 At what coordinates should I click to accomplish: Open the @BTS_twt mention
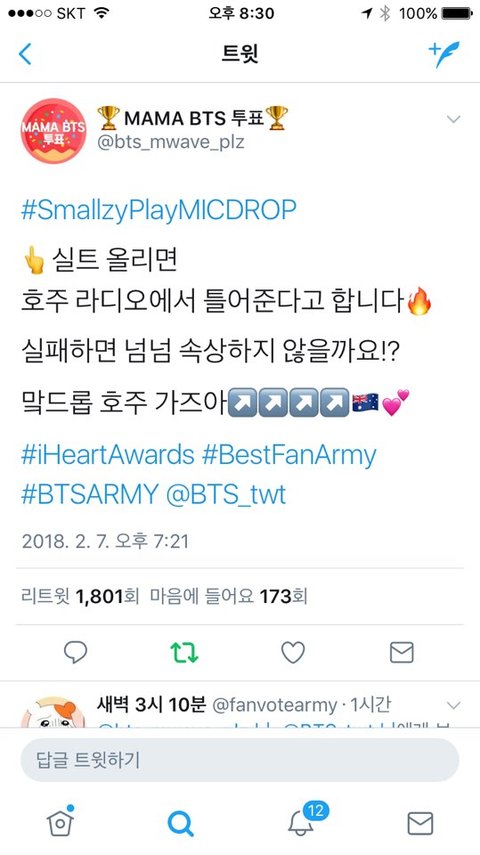pyautogui.click(x=226, y=495)
